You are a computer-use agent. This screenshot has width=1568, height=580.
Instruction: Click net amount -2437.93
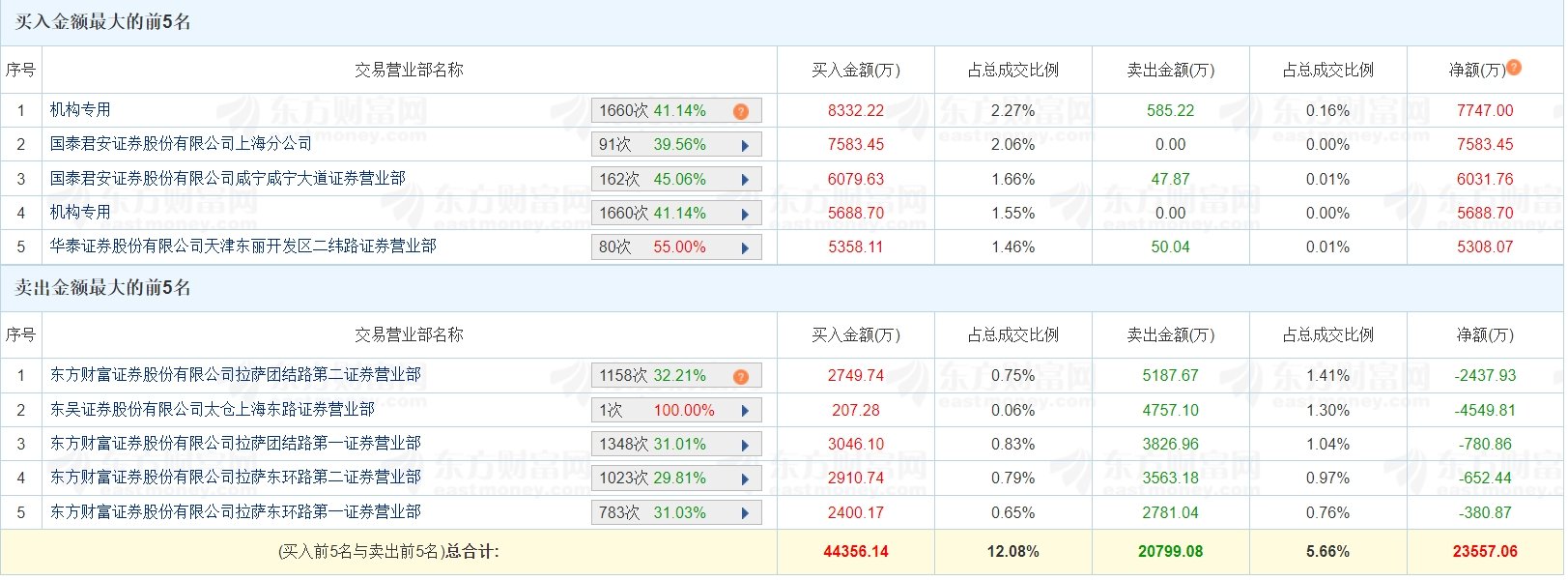pyautogui.click(x=1485, y=376)
